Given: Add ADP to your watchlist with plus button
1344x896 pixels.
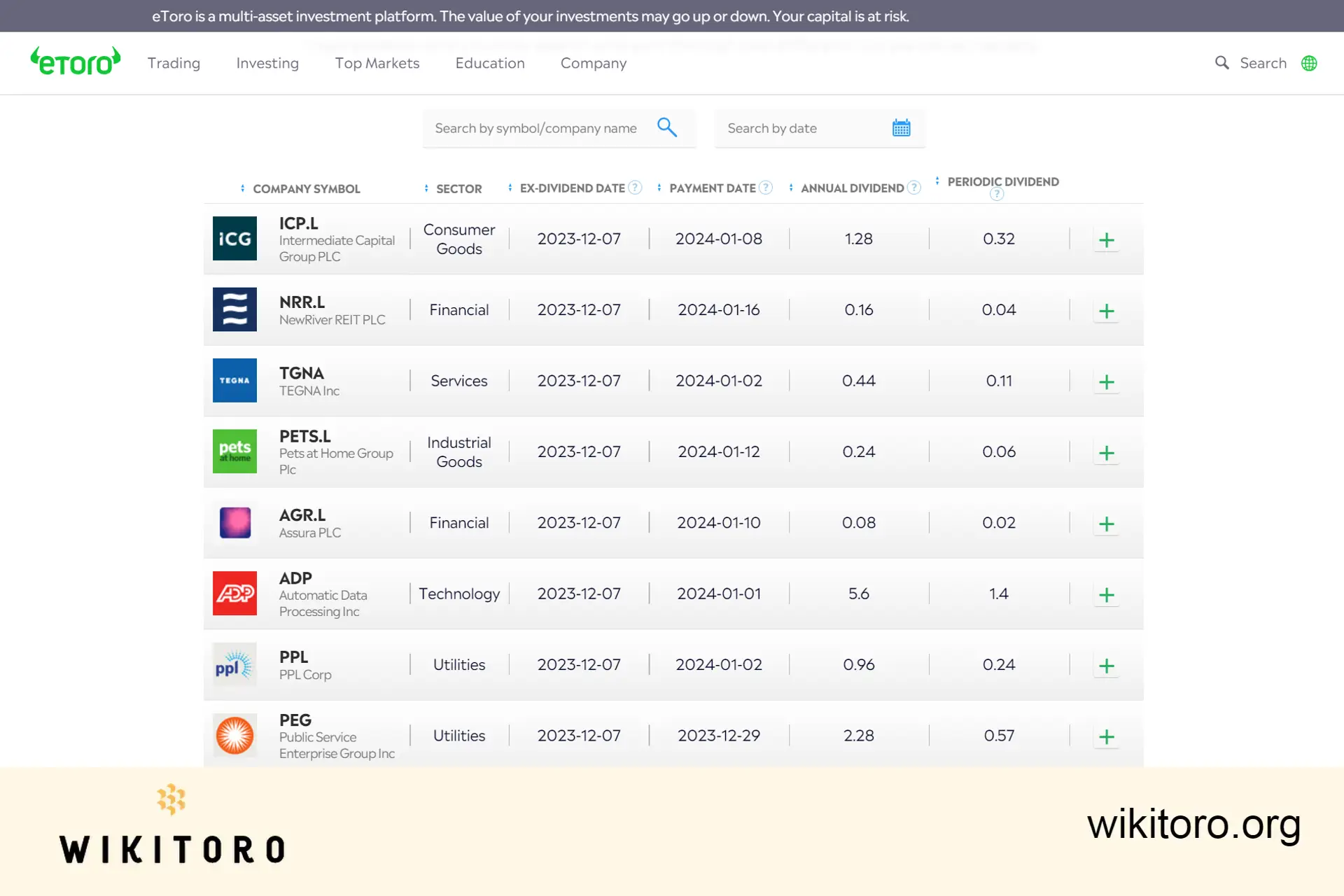Looking at the screenshot, I should pos(1106,594).
